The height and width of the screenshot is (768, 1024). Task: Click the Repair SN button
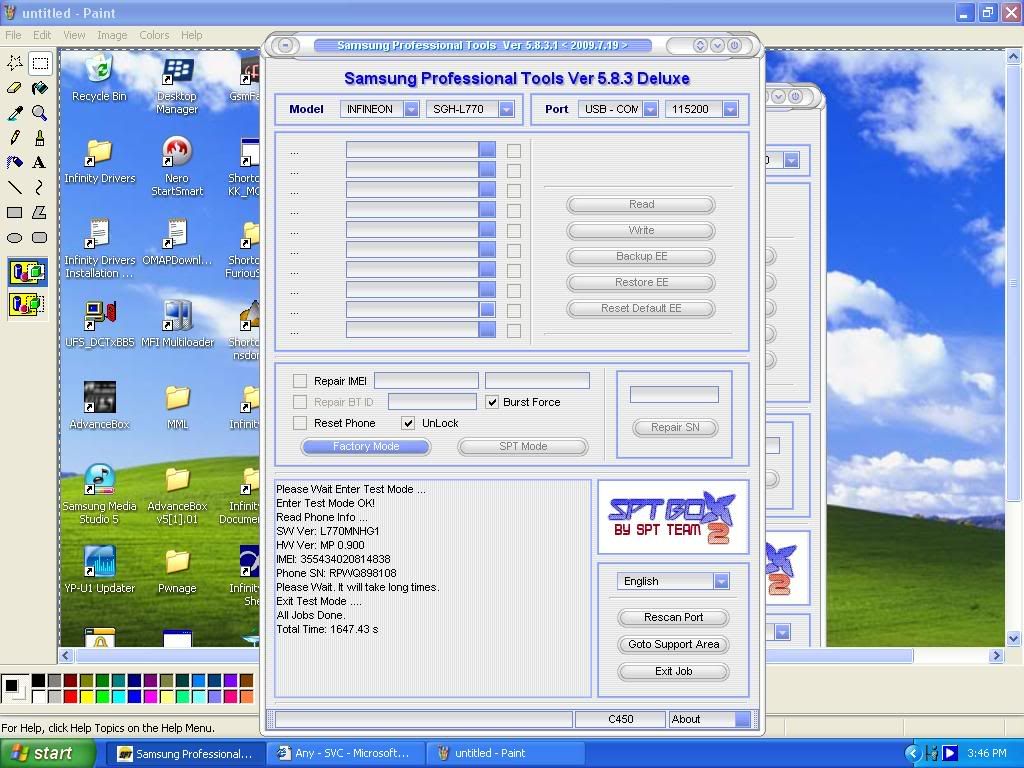click(675, 428)
